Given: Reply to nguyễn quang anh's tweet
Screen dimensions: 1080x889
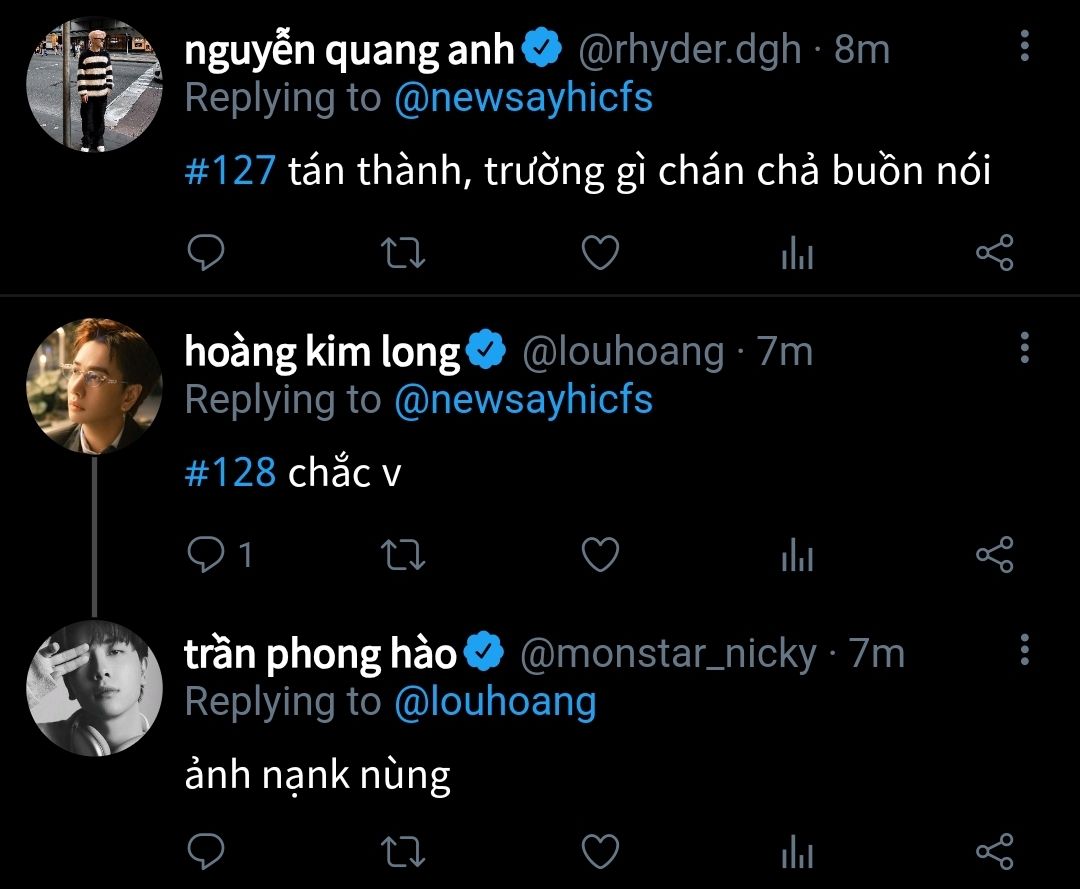Looking at the screenshot, I should pos(206,252).
